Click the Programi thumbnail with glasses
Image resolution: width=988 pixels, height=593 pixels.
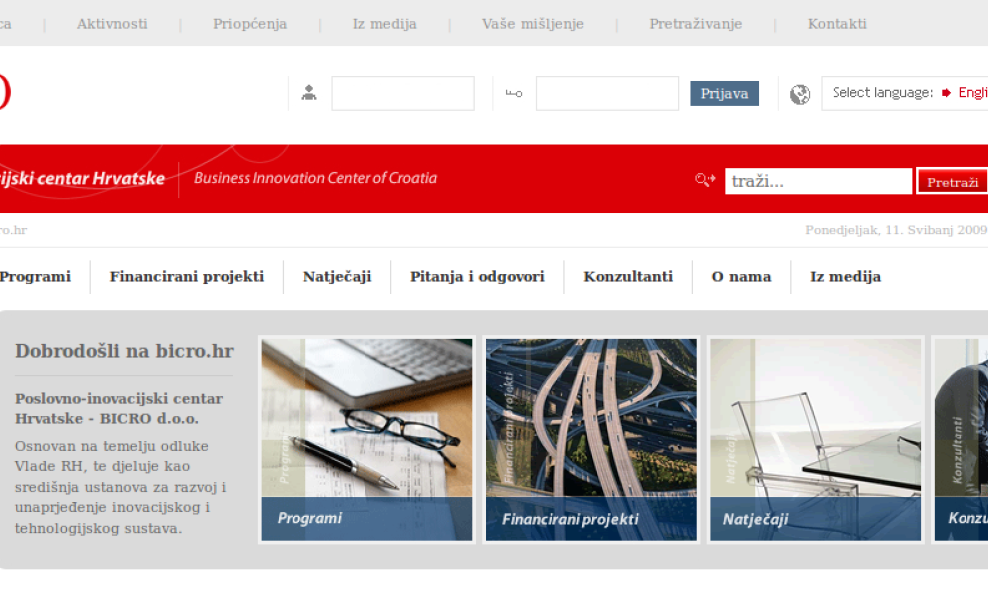(x=367, y=439)
